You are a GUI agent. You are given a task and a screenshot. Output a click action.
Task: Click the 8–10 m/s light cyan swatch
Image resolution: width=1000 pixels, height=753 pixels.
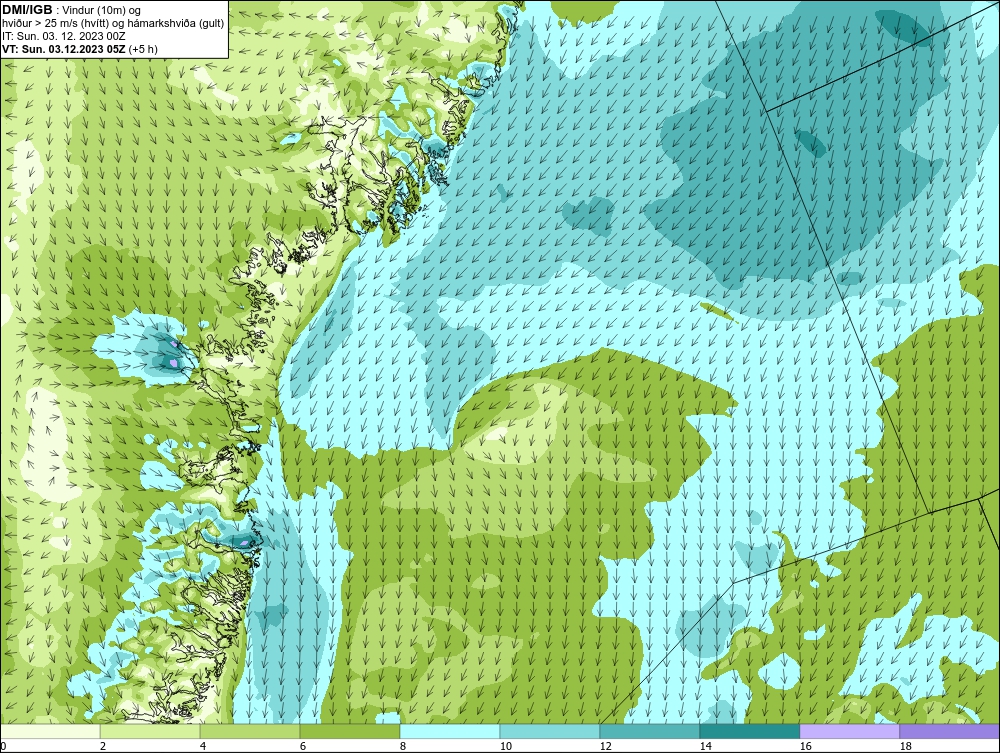pyautogui.click(x=450, y=731)
